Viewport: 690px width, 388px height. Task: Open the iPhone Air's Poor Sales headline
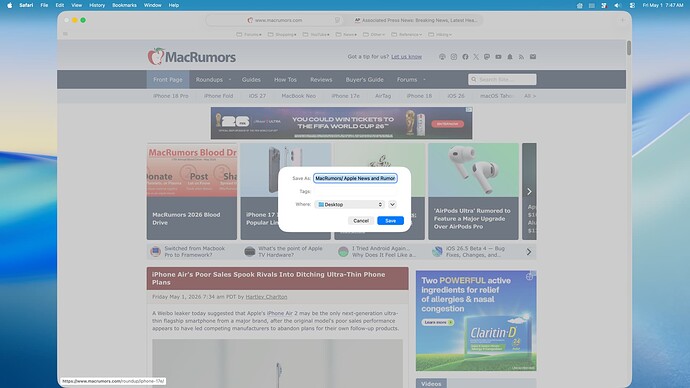click(x=268, y=278)
